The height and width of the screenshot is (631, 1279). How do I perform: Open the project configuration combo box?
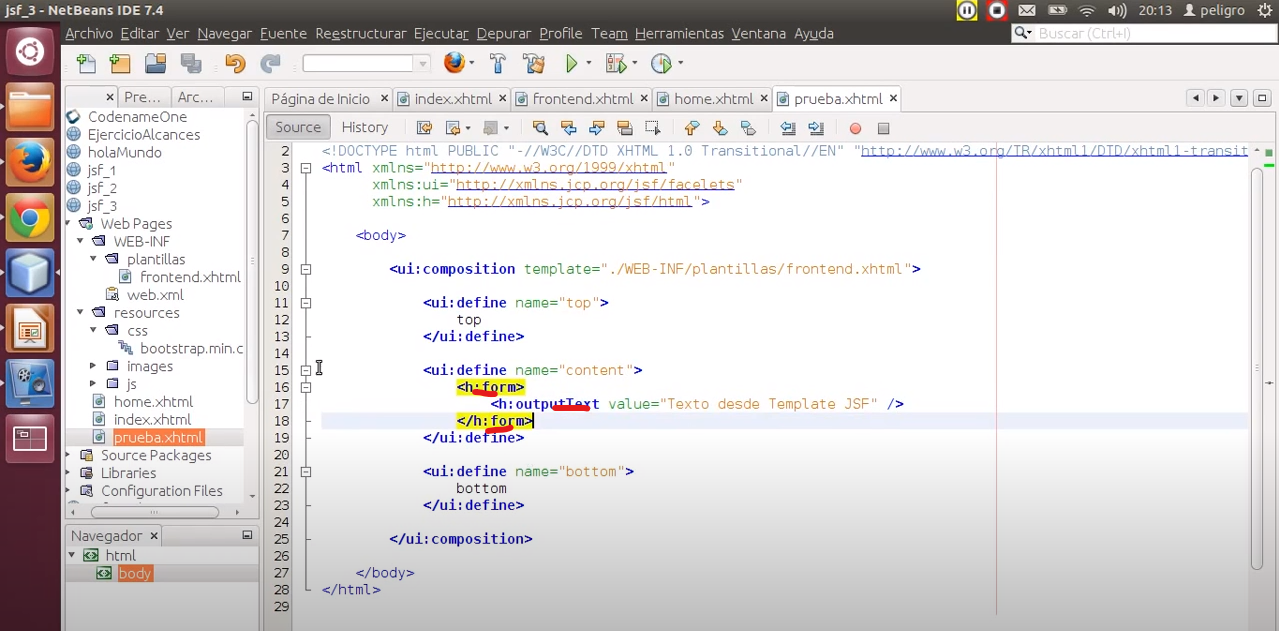tap(366, 64)
